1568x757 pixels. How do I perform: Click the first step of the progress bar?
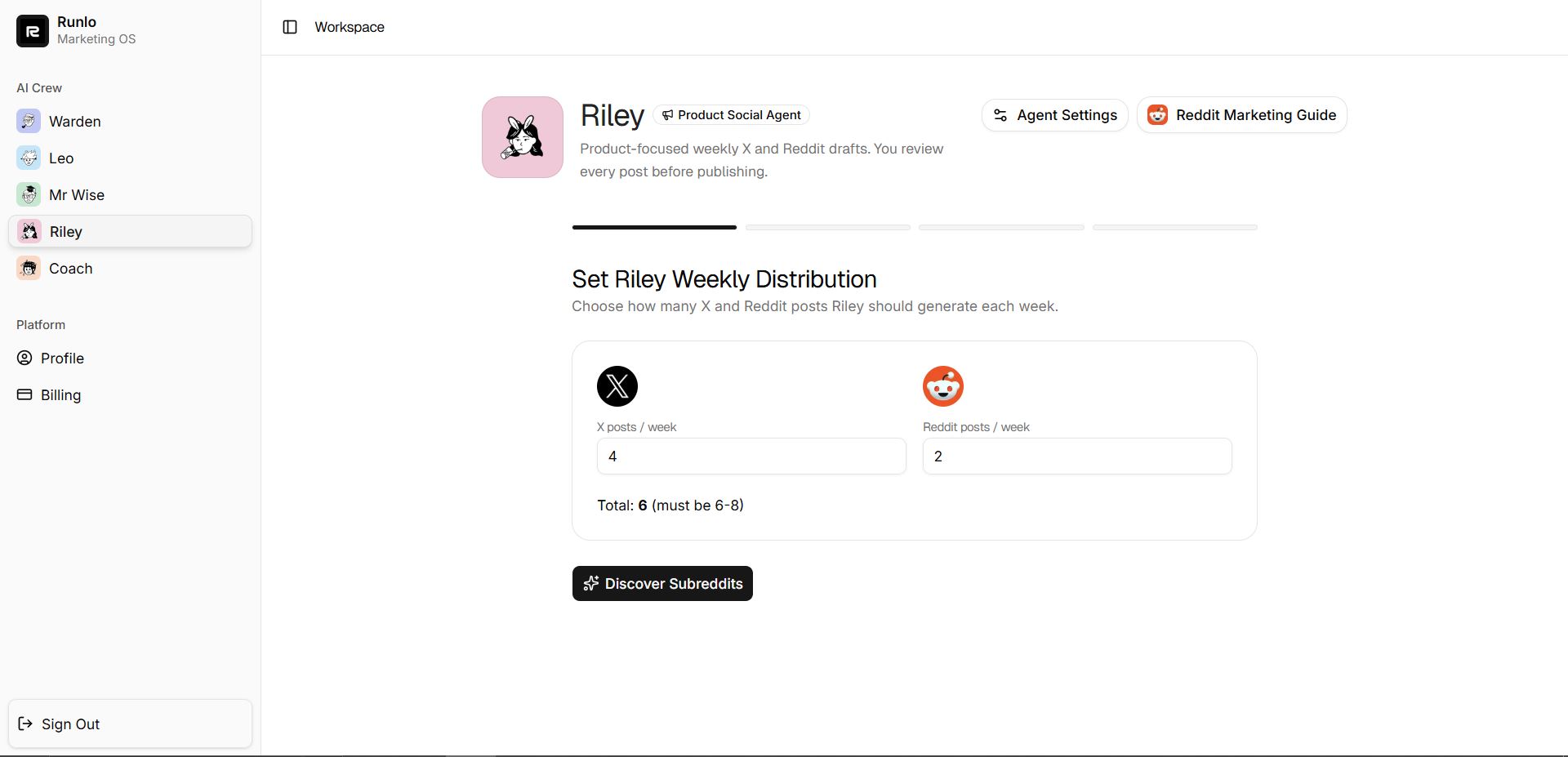[653, 227]
